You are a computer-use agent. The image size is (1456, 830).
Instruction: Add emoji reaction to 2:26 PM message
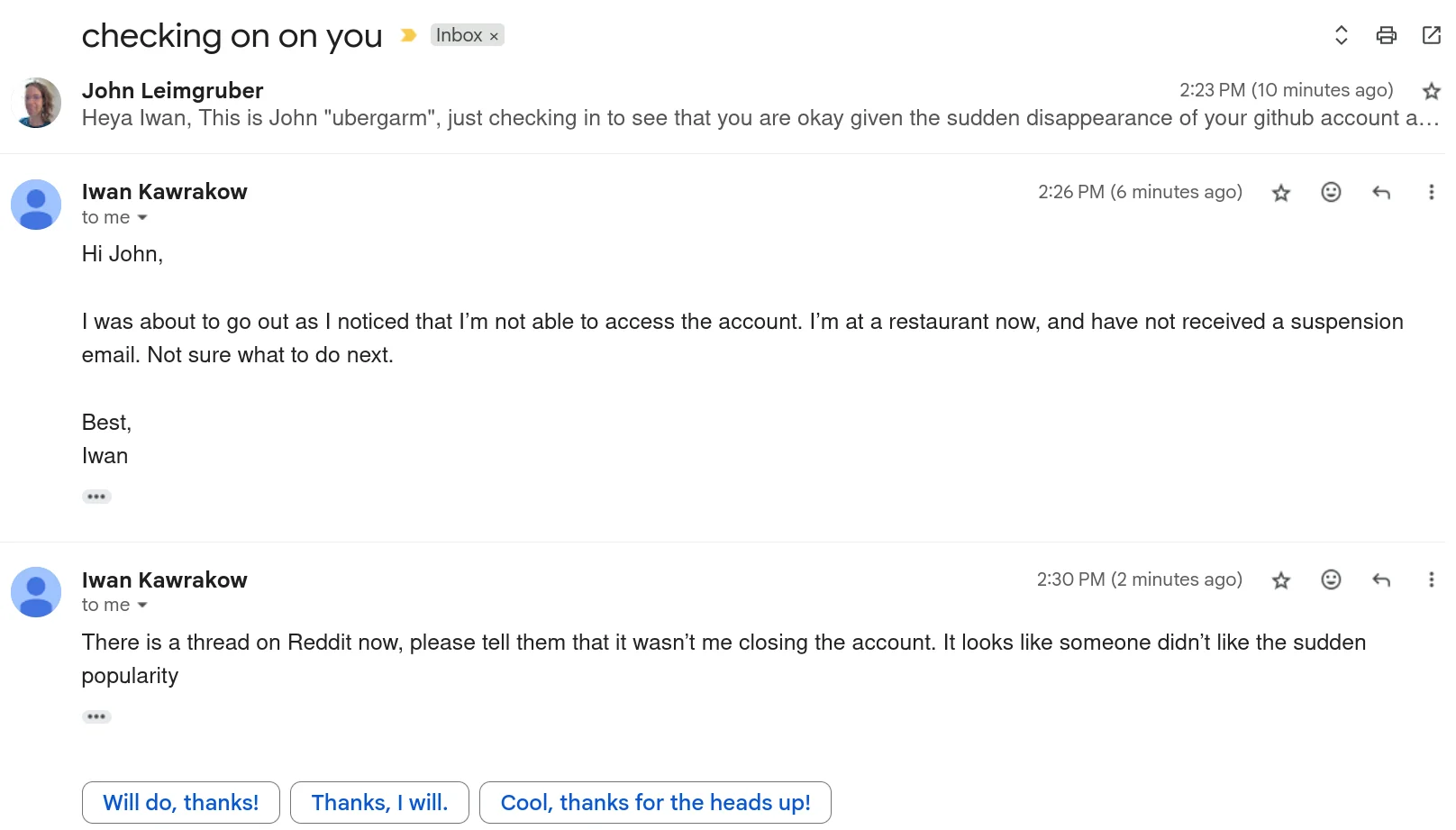(1331, 192)
